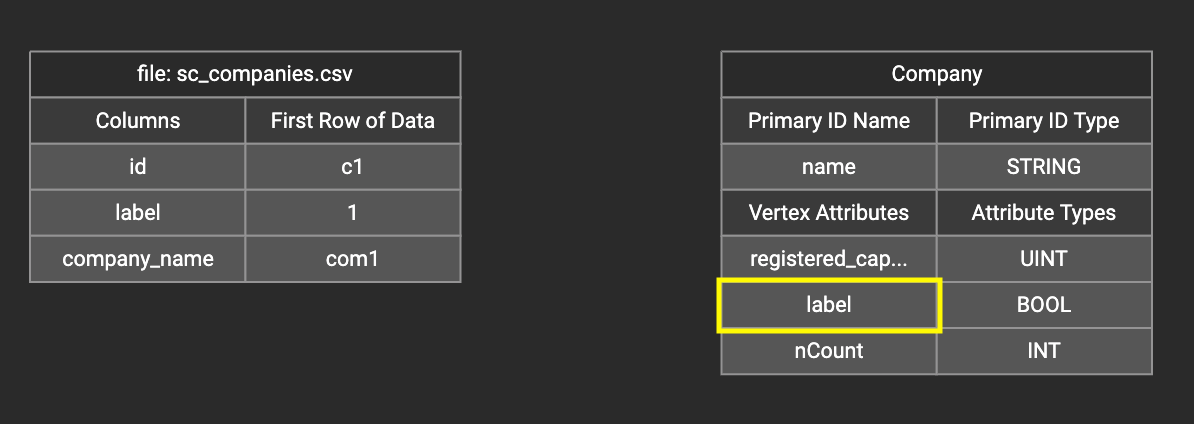Viewport: 1194px width, 424px height.
Task: Click the Attribute Types header cell
Action: [1044, 213]
